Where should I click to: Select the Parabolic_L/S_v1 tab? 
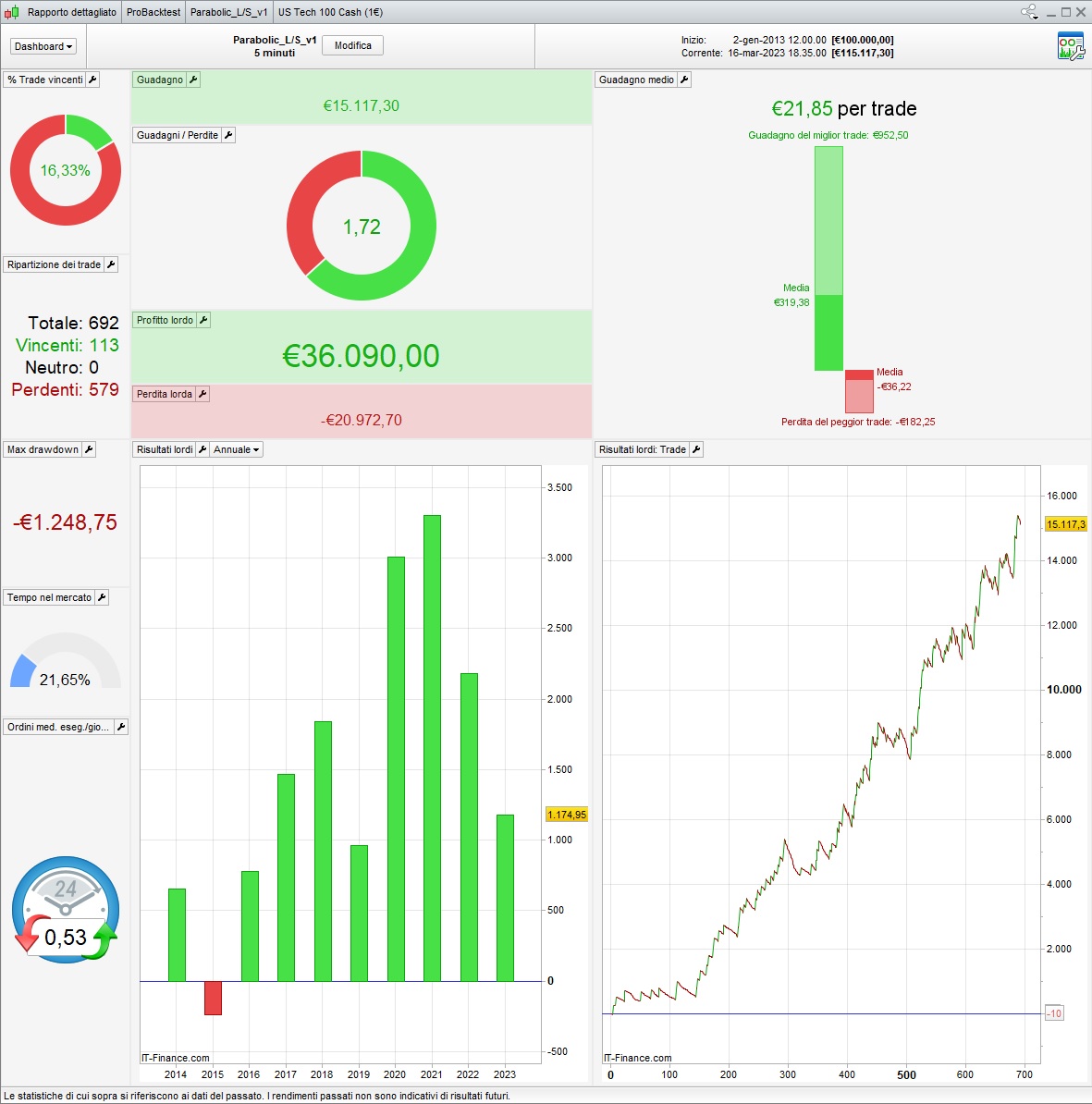[228, 12]
